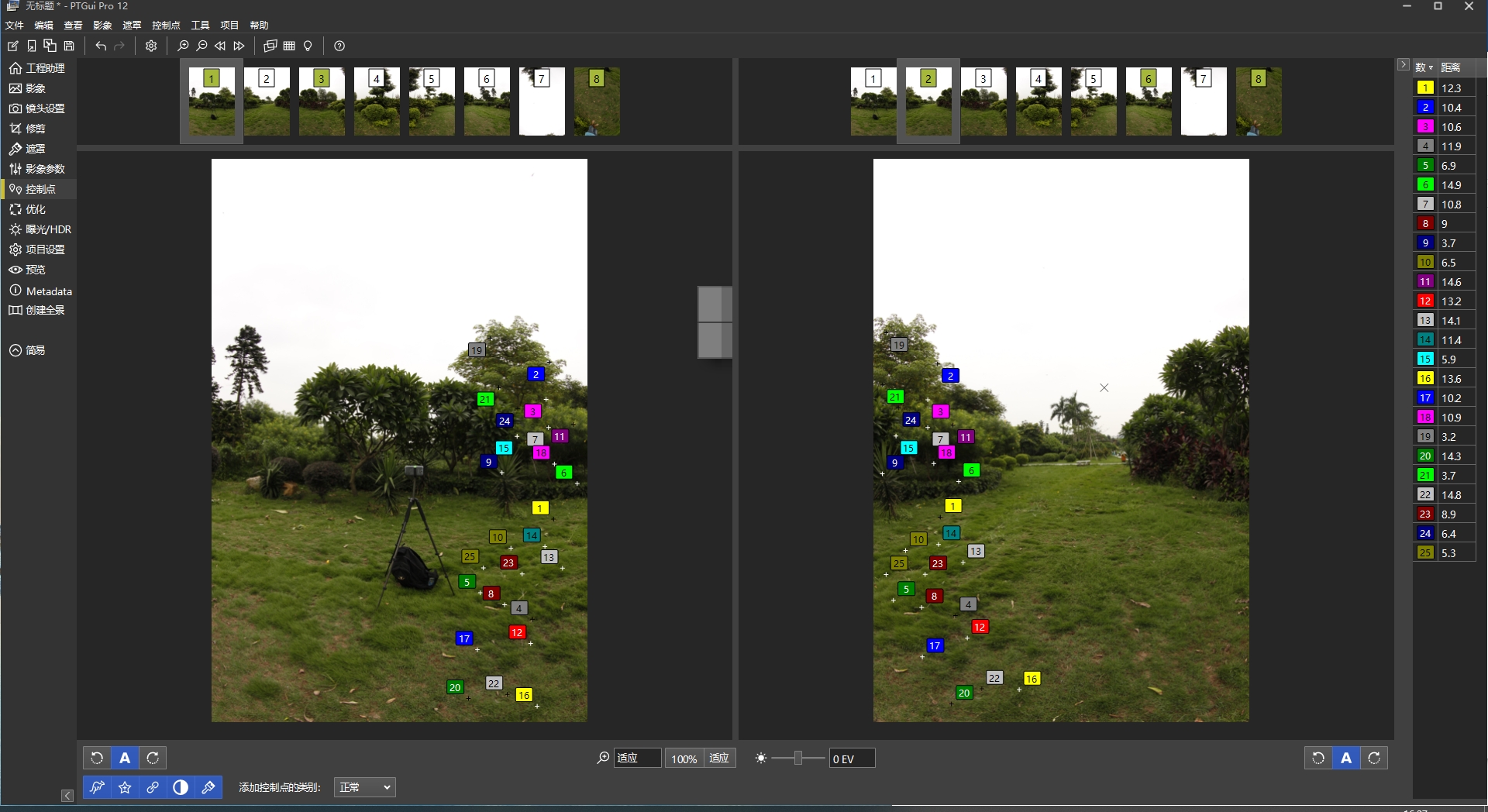
Task: Click the Undo arrow
Action: 101,46
